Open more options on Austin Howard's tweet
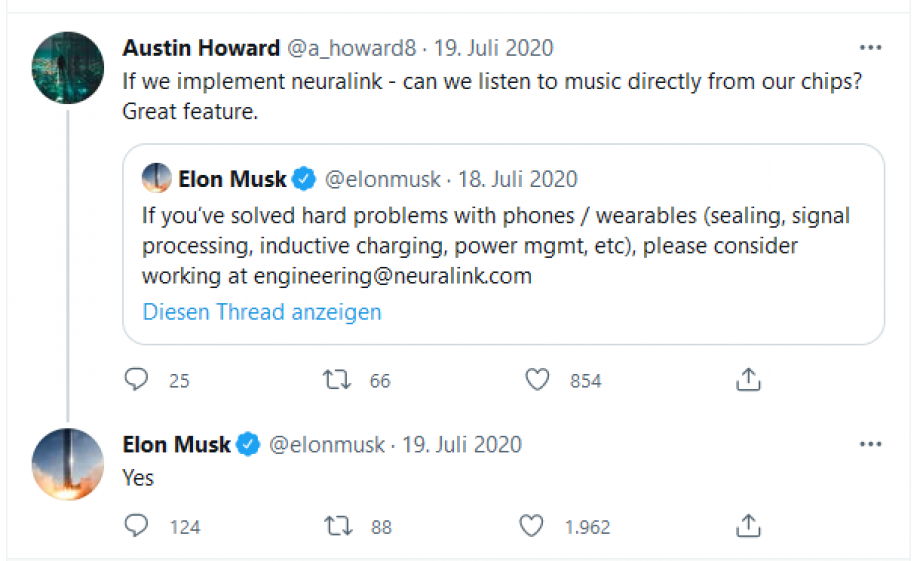This screenshot has width=920, height=561. [870, 48]
